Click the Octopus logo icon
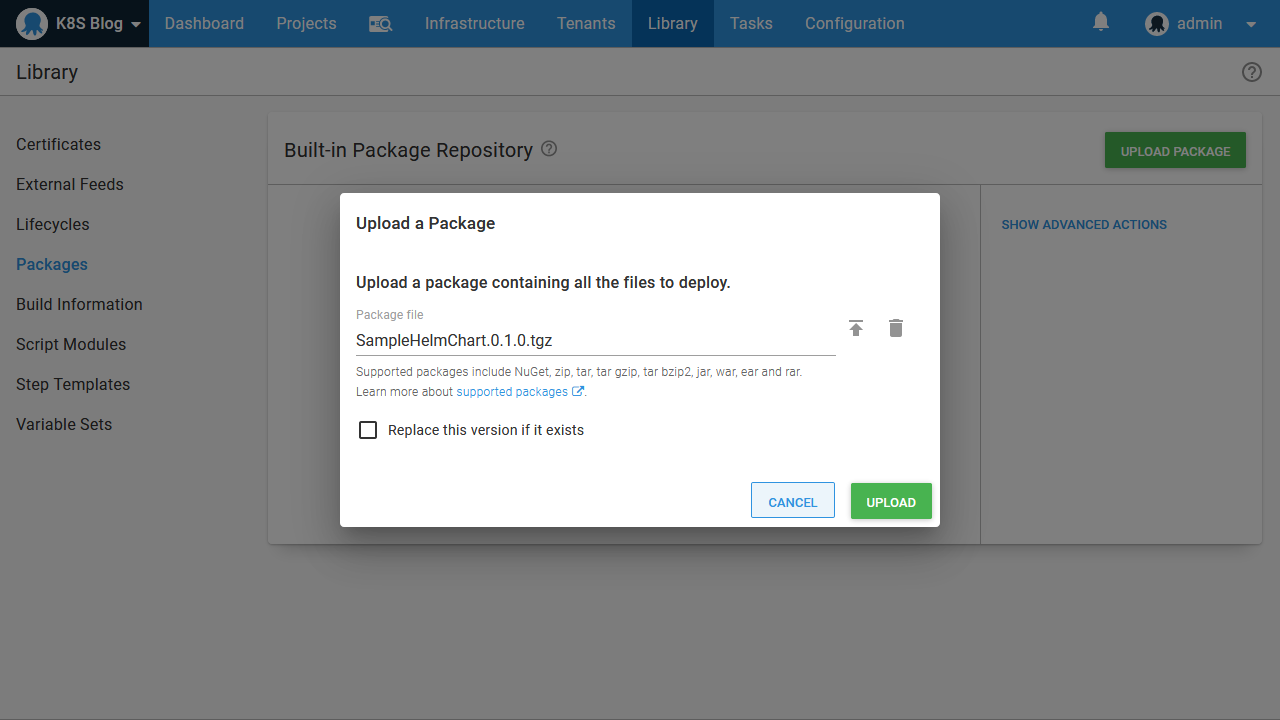Image resolution: width=1280 pixels, height=720 pixels. (x=32, y=24)
